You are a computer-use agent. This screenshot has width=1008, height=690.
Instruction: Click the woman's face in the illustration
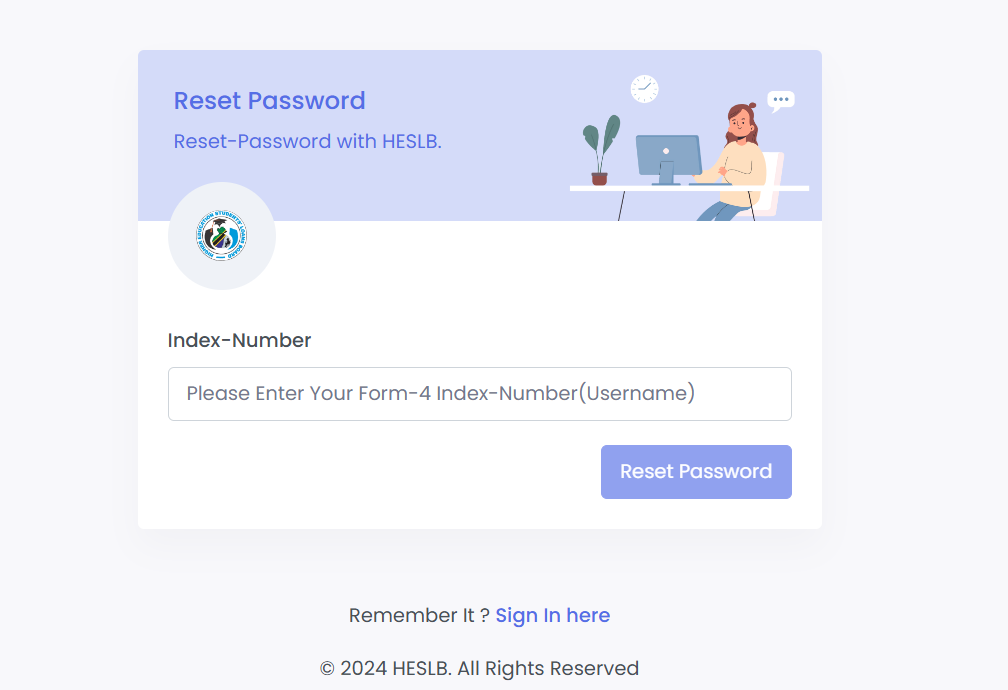(x=739, y=122)
